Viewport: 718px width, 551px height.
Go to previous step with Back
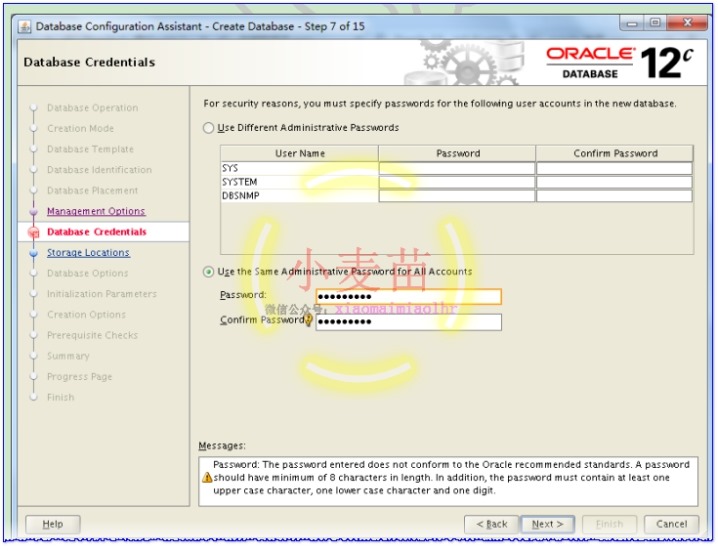(491, 524)
